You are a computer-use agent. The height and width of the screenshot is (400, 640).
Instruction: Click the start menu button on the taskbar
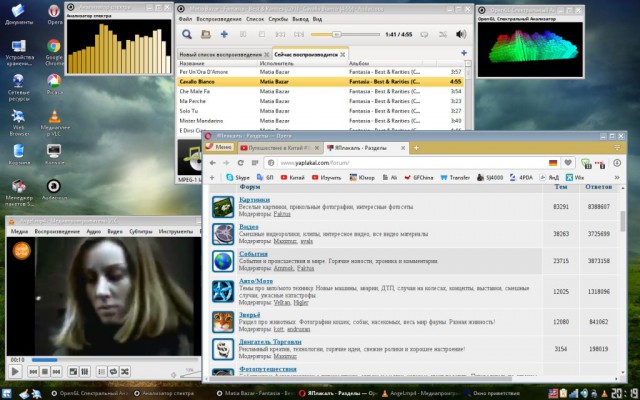tap(8, 393)
